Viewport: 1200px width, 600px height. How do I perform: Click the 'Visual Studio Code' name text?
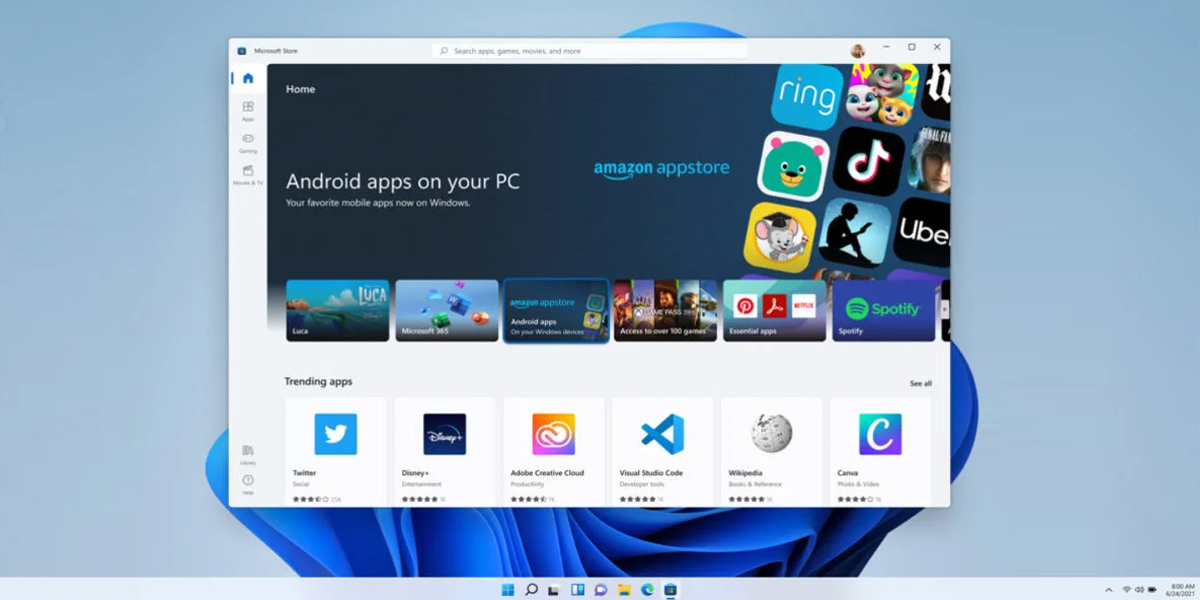coord(651,473)
